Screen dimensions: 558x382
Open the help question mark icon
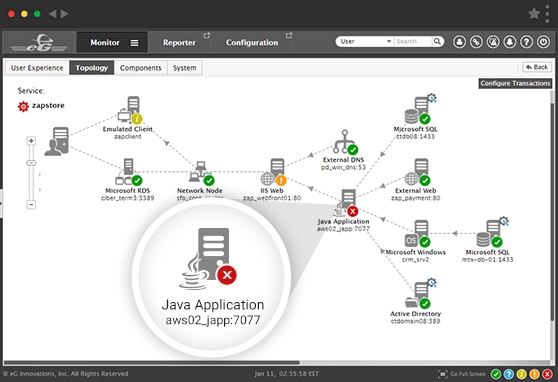526,42
